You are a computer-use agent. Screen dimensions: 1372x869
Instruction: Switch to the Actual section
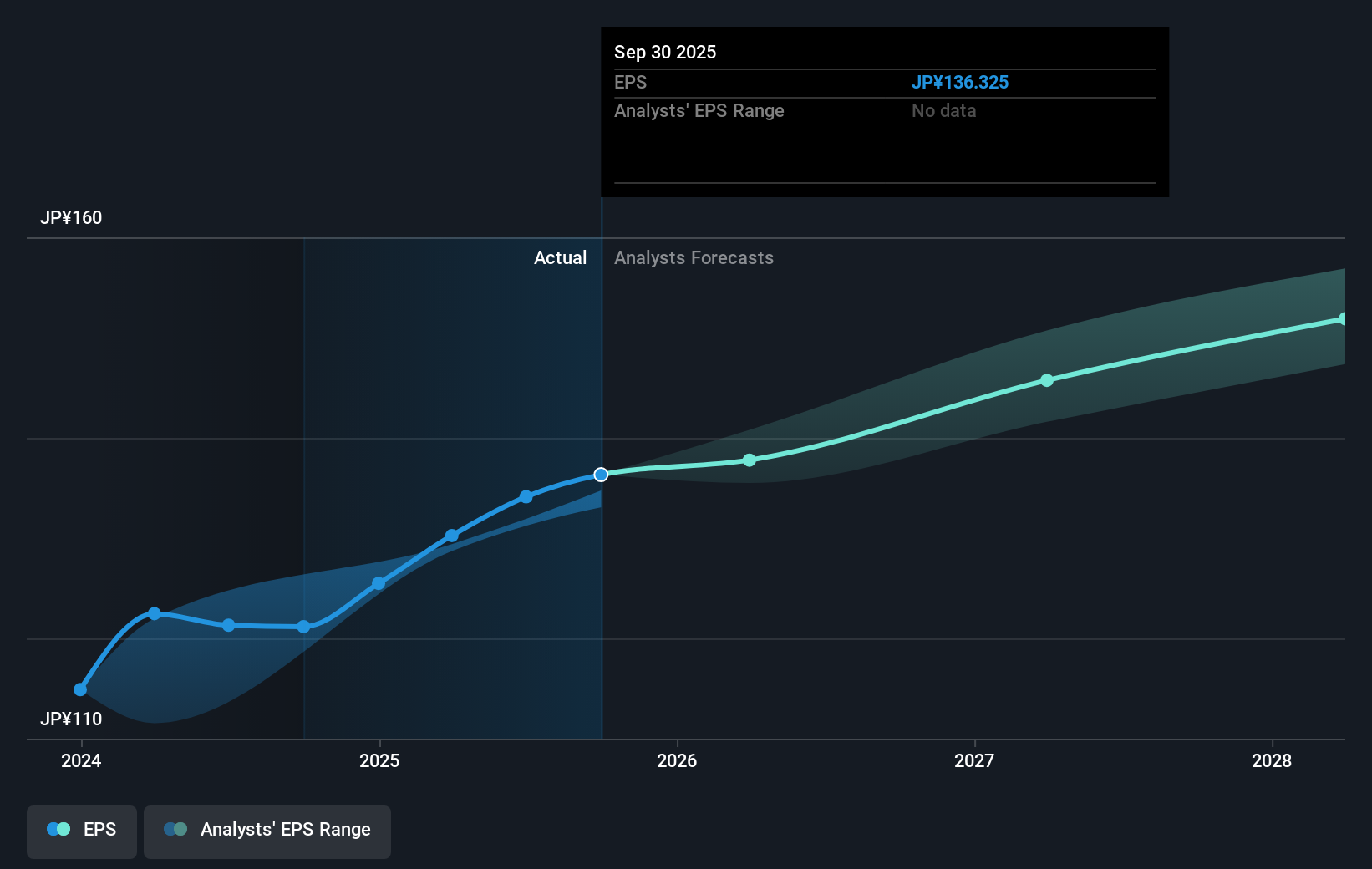[560, 257]
